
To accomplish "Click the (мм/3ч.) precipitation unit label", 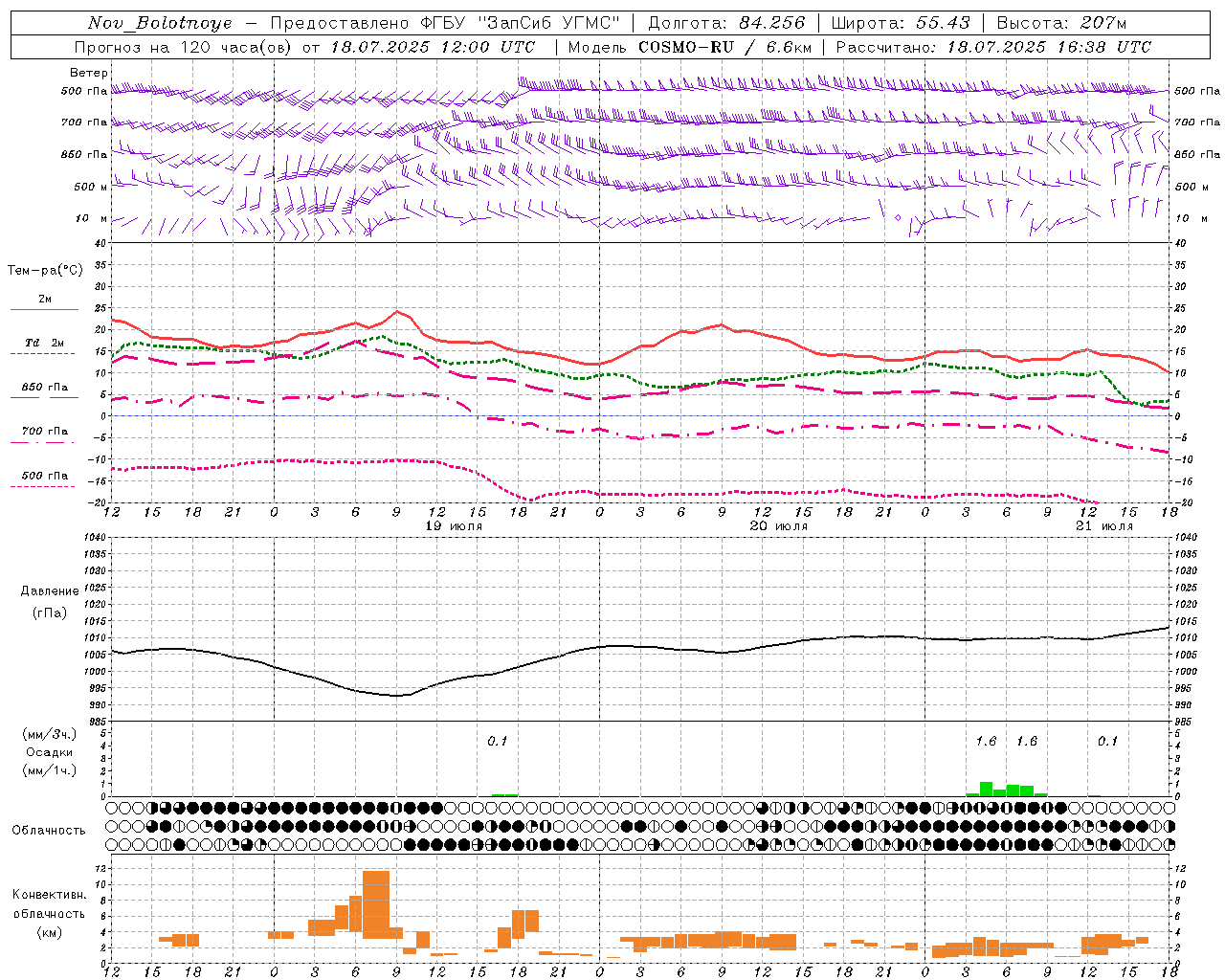I will click(50, 734).
